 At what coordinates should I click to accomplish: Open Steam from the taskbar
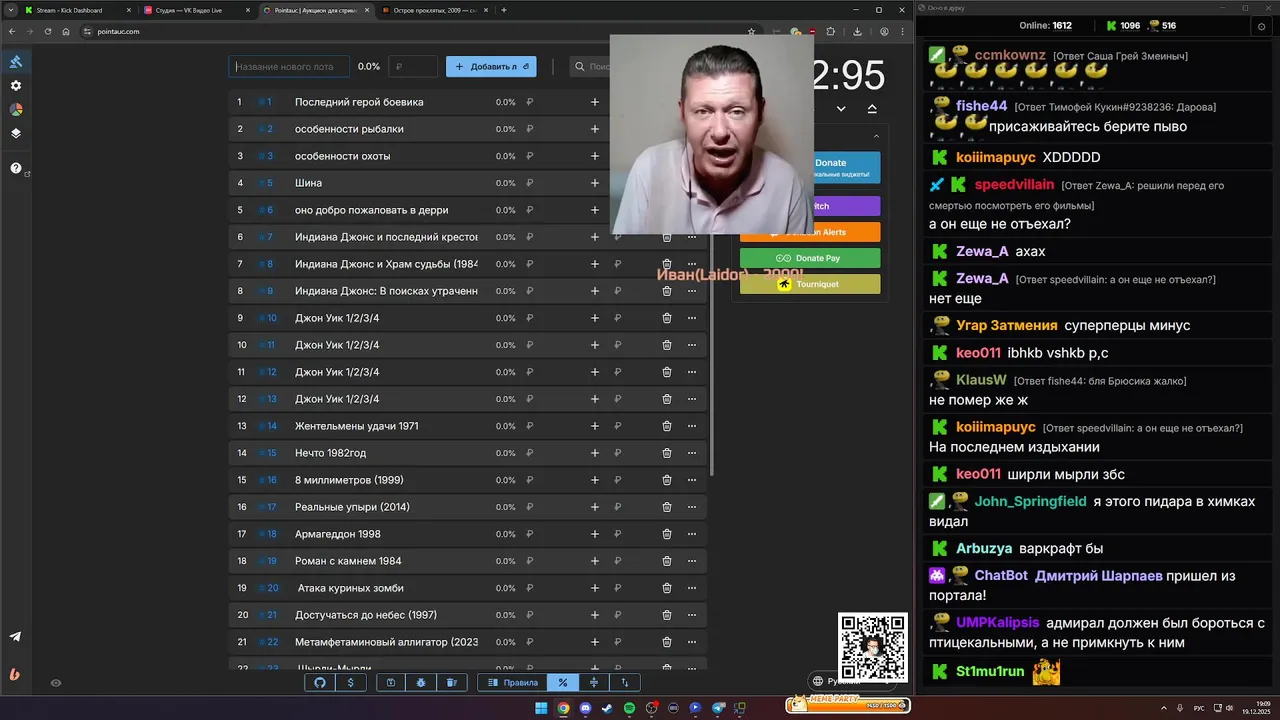click(607, 708)
